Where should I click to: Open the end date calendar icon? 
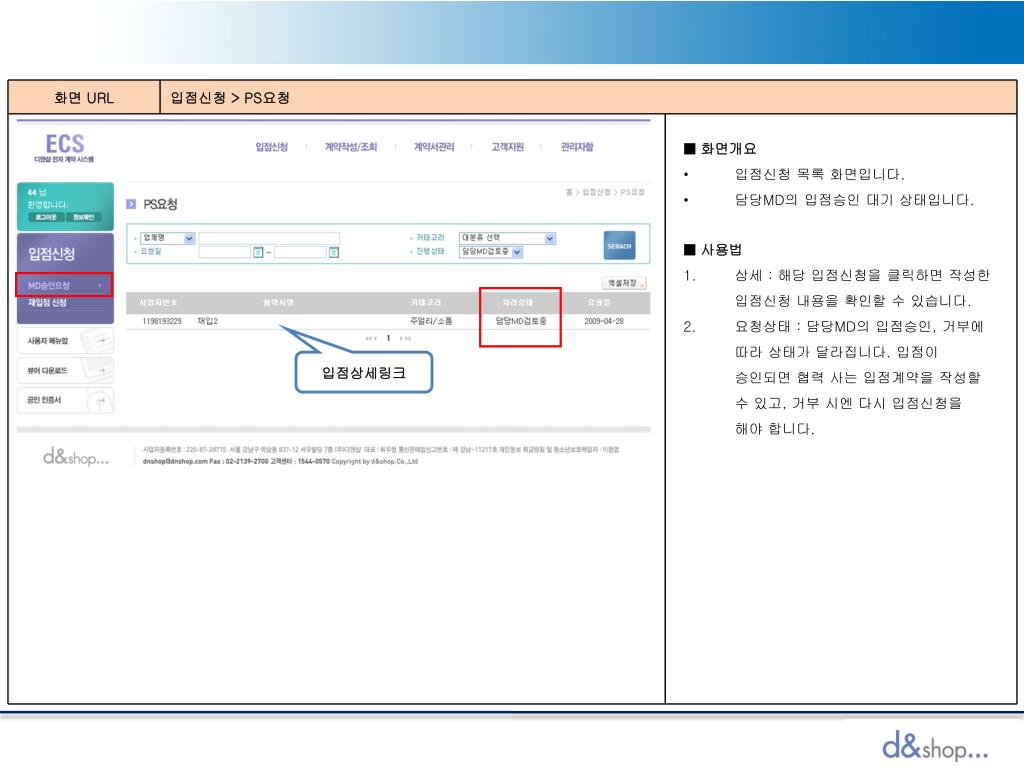(x=334, y=252)
